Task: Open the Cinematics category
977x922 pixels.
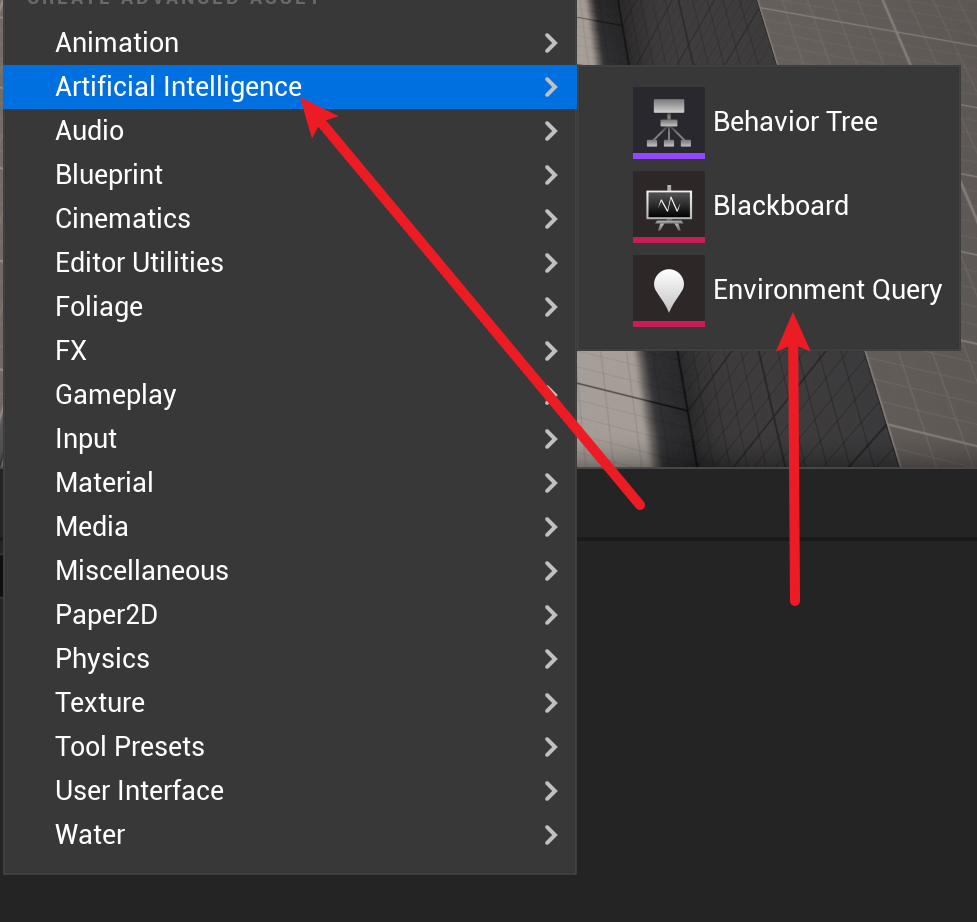Action: [x=123, y=219]
